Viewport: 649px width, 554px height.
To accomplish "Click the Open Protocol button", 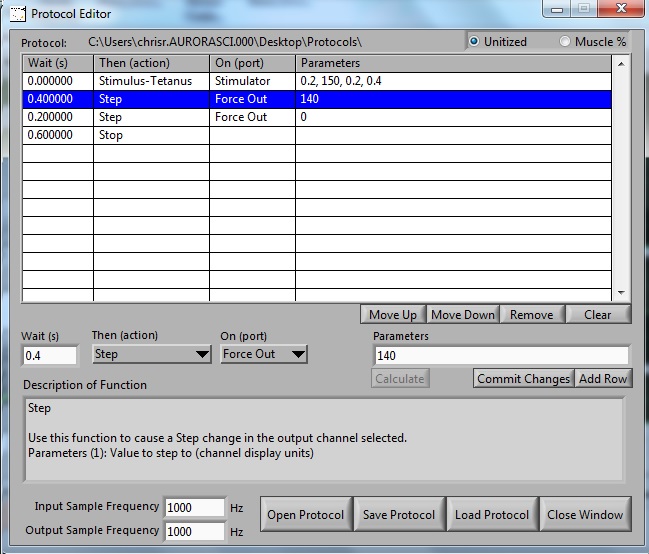I will tap(306, 514).
